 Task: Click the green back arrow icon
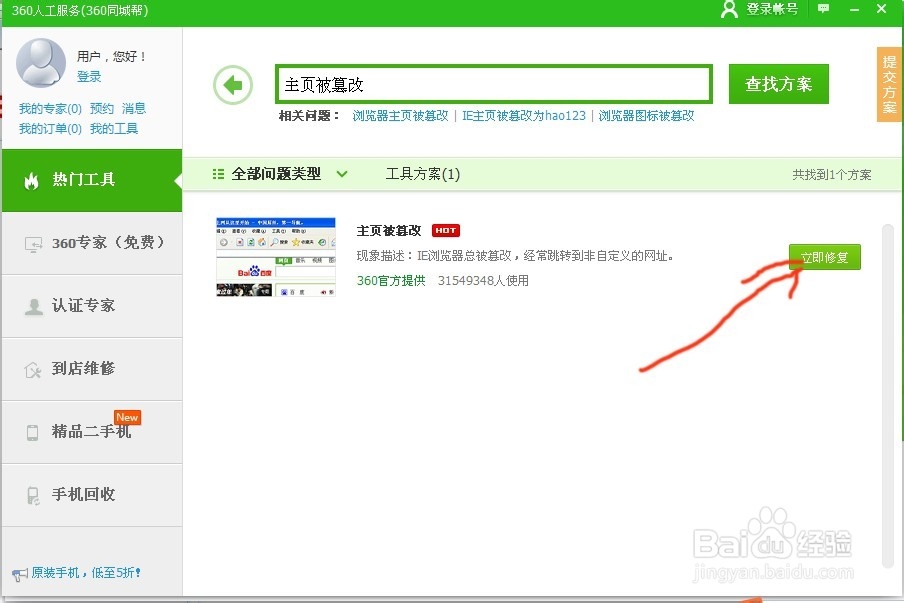pos(233,84)
